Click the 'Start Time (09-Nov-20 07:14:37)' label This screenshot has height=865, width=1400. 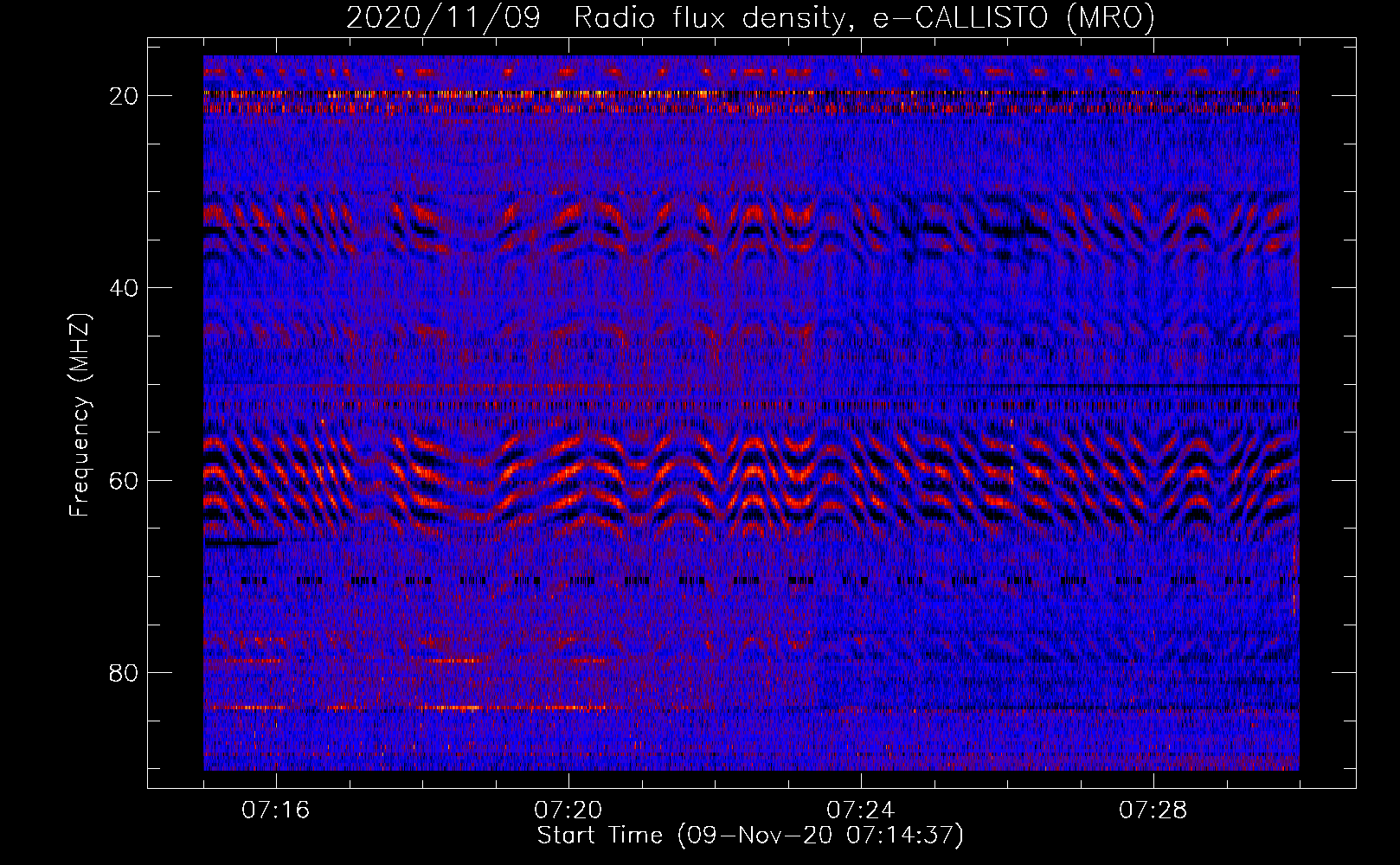750,836
